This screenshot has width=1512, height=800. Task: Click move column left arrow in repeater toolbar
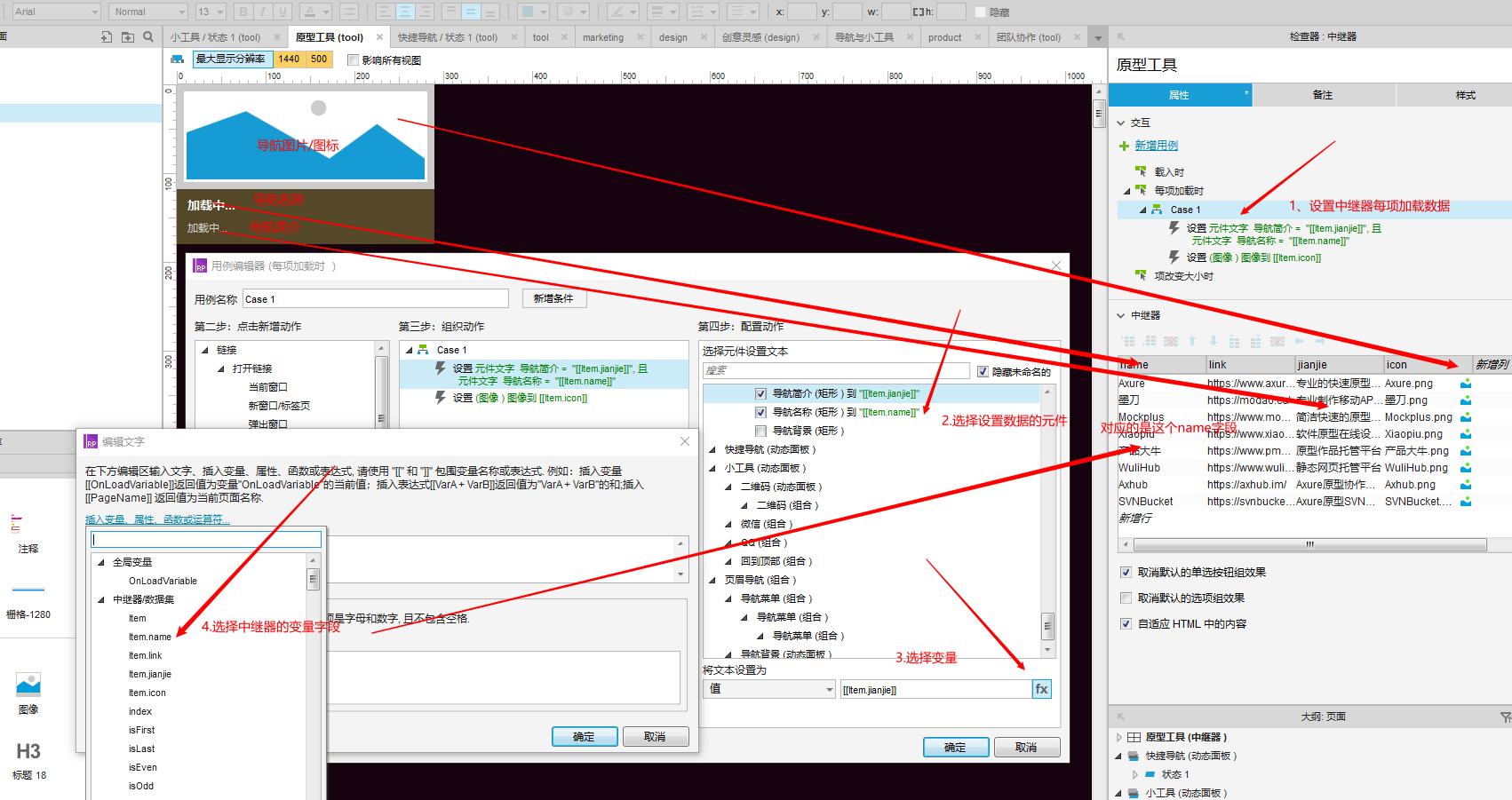pos(1299,341)
